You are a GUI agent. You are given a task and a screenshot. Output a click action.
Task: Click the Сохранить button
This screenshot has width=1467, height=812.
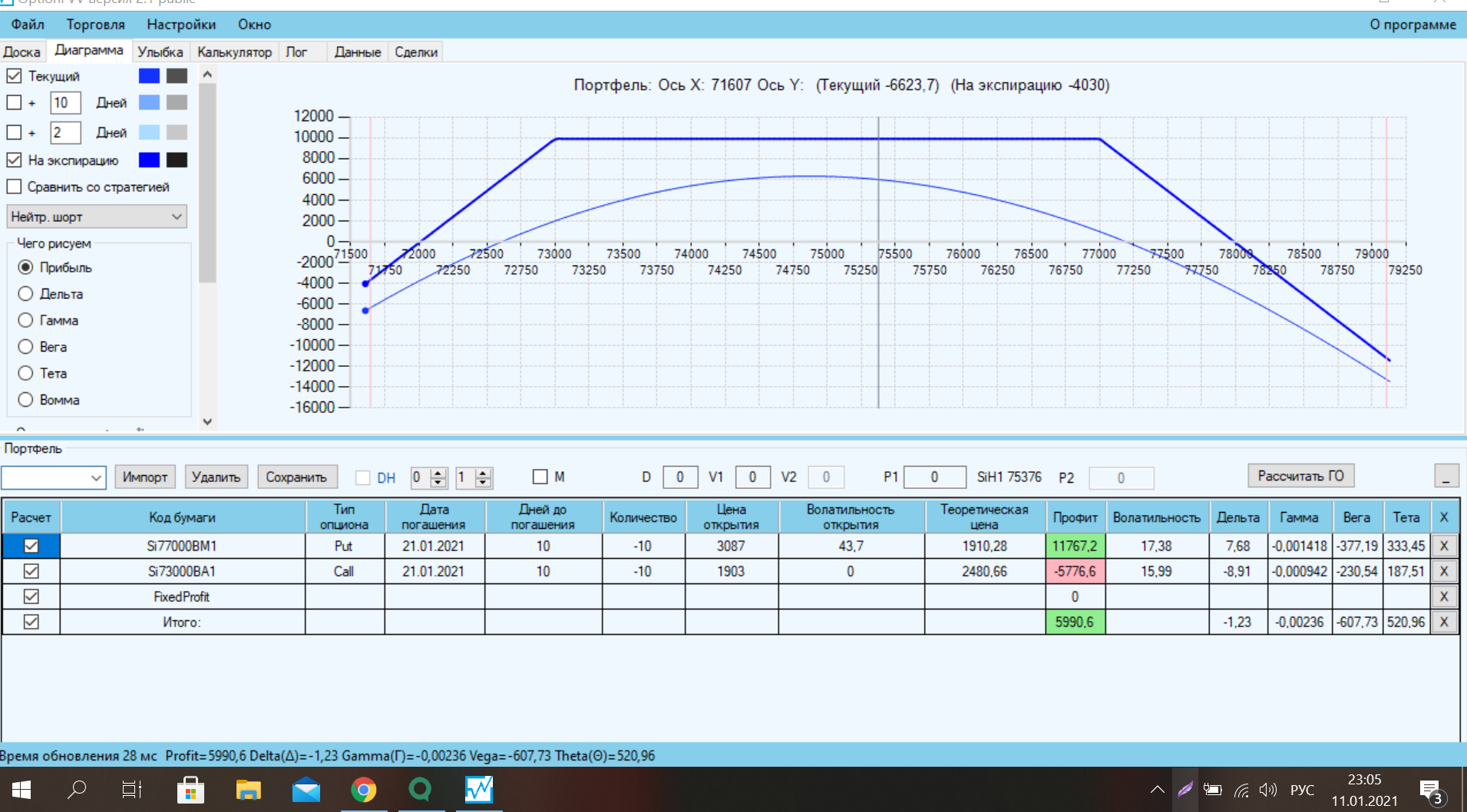tap(296, 477)
